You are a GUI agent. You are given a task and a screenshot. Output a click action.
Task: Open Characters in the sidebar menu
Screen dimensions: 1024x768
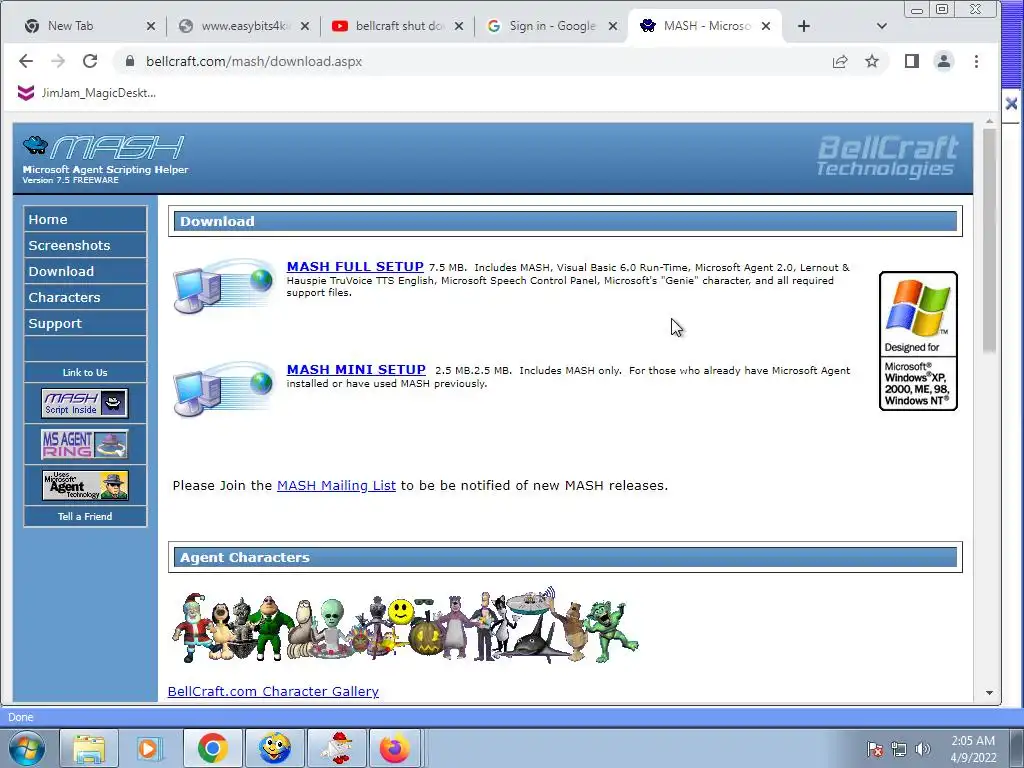(x=85, y=297)
